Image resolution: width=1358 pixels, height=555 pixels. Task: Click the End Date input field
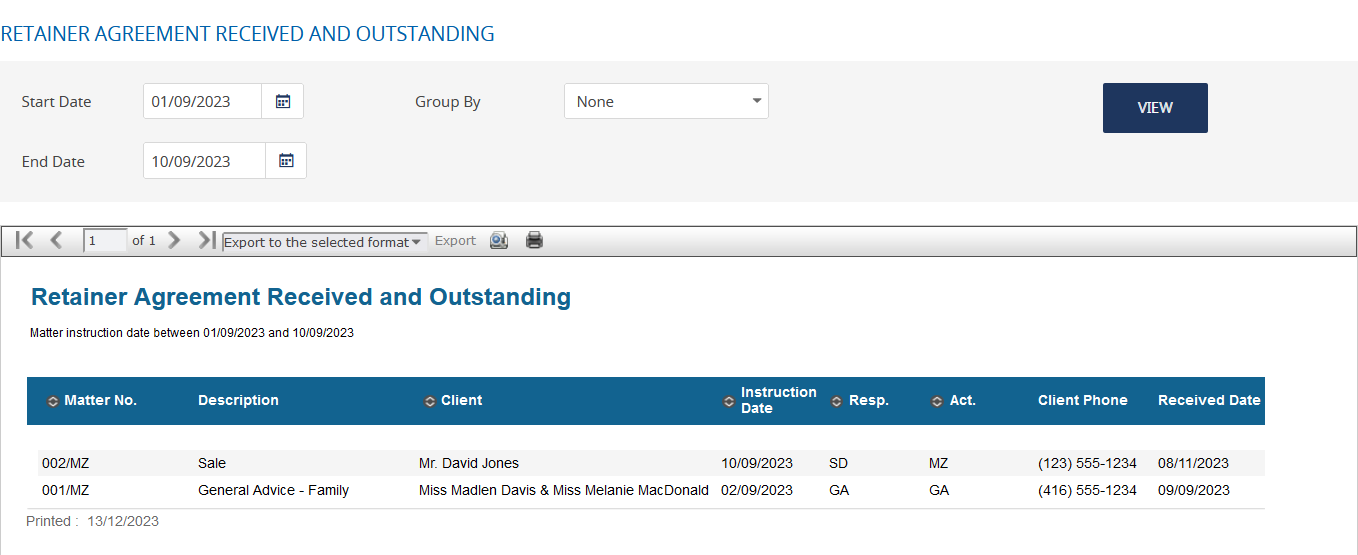click(x=204, y=161)
